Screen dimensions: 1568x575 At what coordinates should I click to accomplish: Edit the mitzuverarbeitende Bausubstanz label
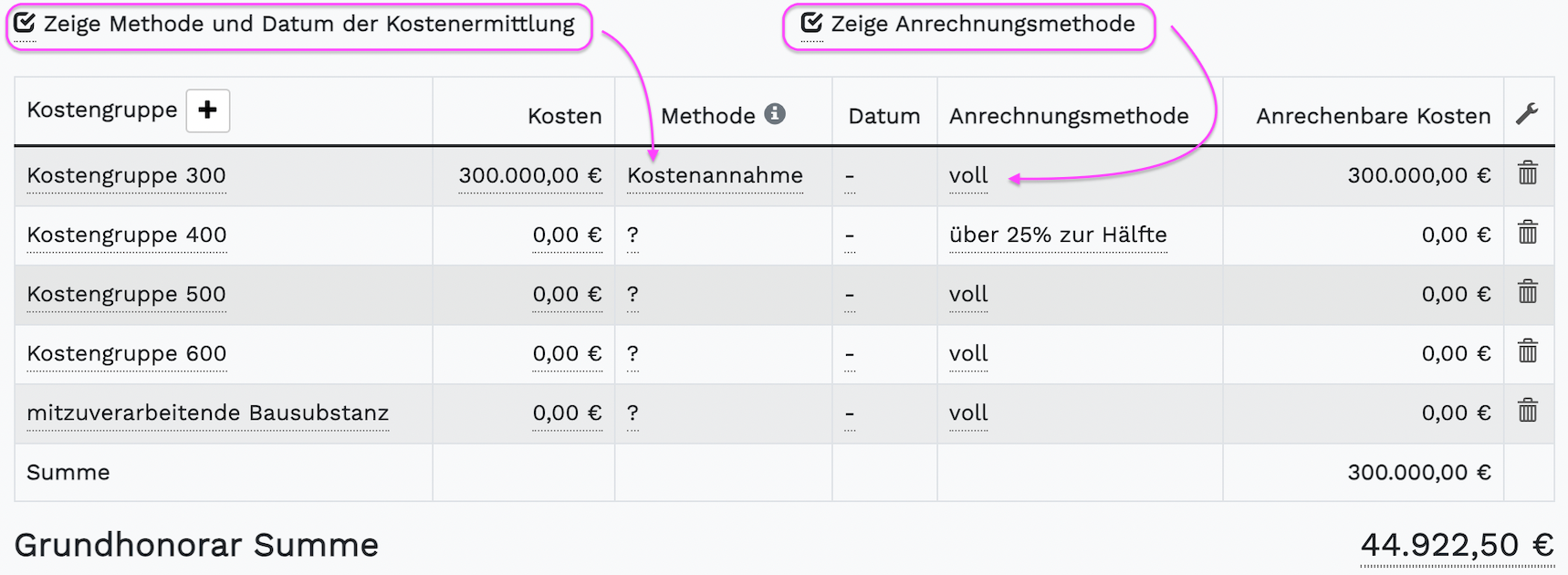point(208,413)
